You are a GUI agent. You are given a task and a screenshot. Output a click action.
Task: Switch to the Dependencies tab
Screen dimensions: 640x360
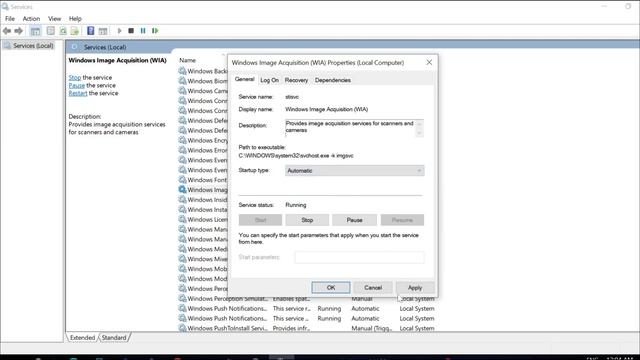333,80
